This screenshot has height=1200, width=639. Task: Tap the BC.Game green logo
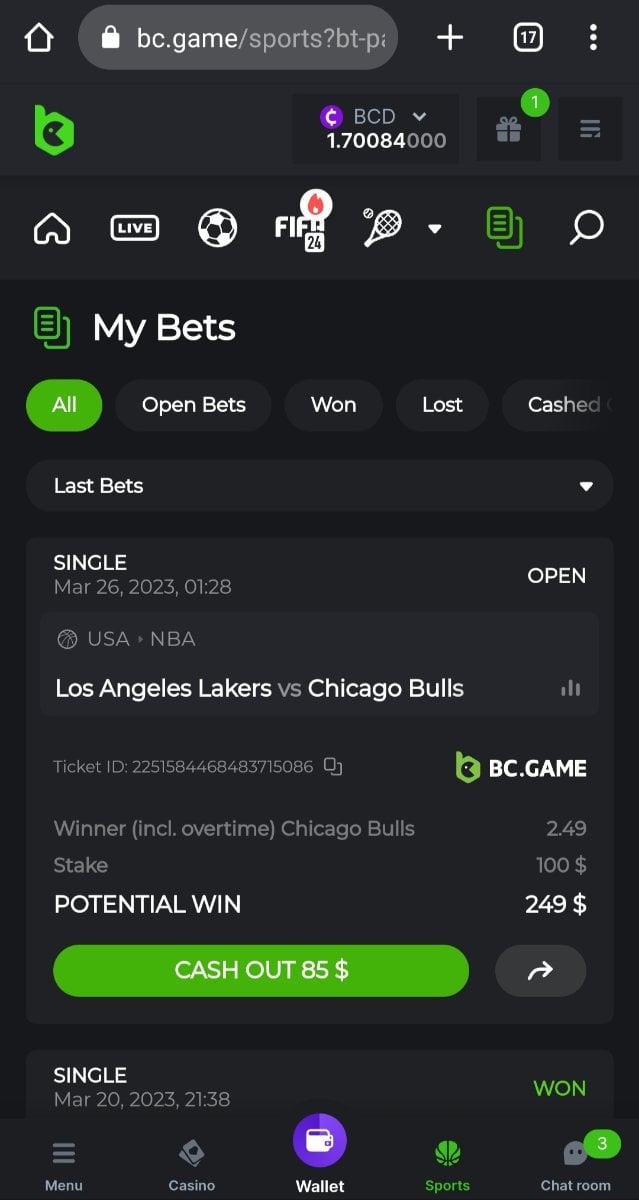pyautogui.click(x=54, y=130)
